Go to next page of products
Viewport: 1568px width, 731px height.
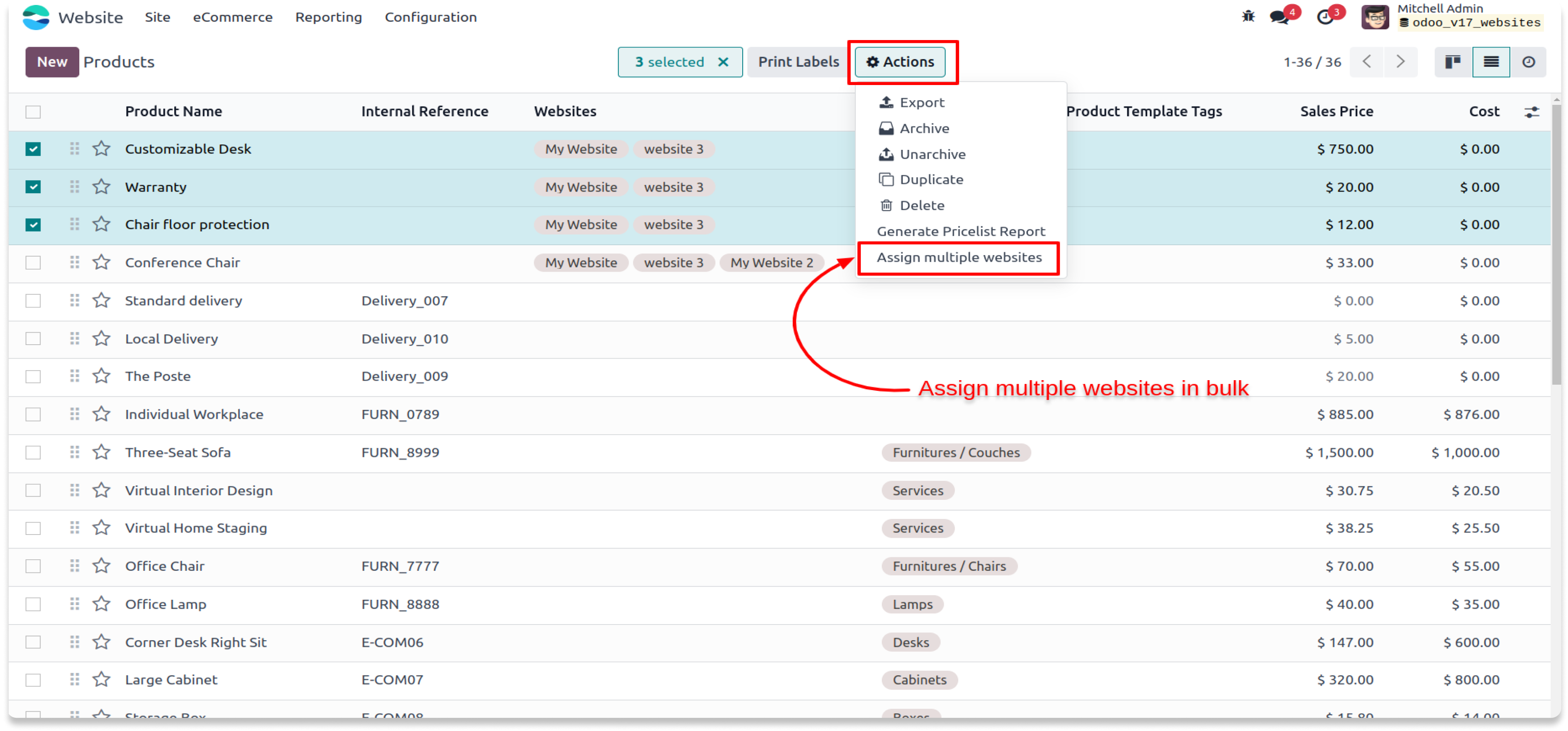coord(1400,62)
